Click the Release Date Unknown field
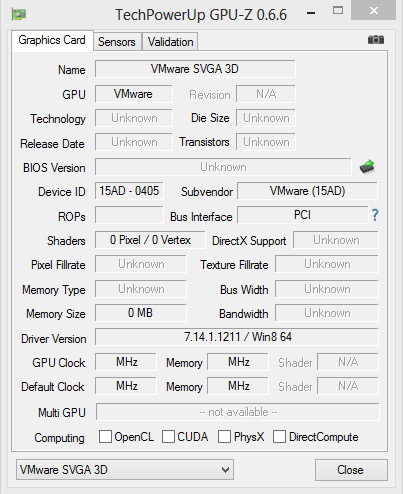 [x=134, y=142]
